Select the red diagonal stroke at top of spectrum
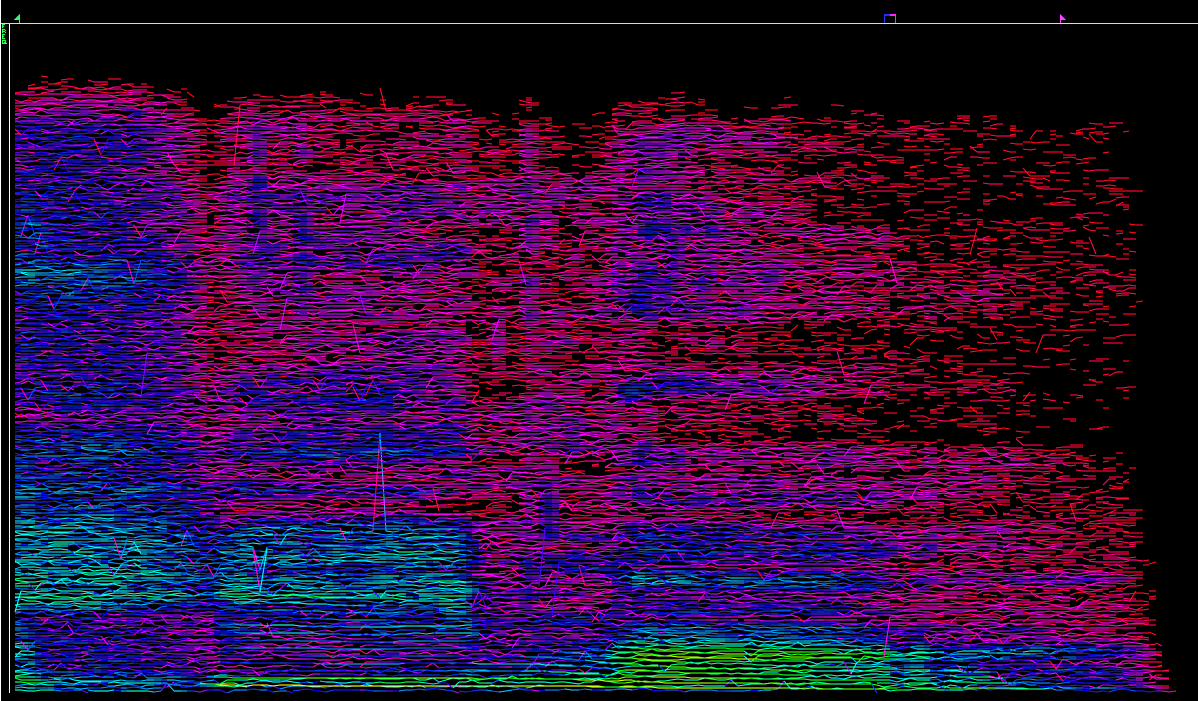The height and width of the screenshot is (701, 1198). [x=382, y=98]
